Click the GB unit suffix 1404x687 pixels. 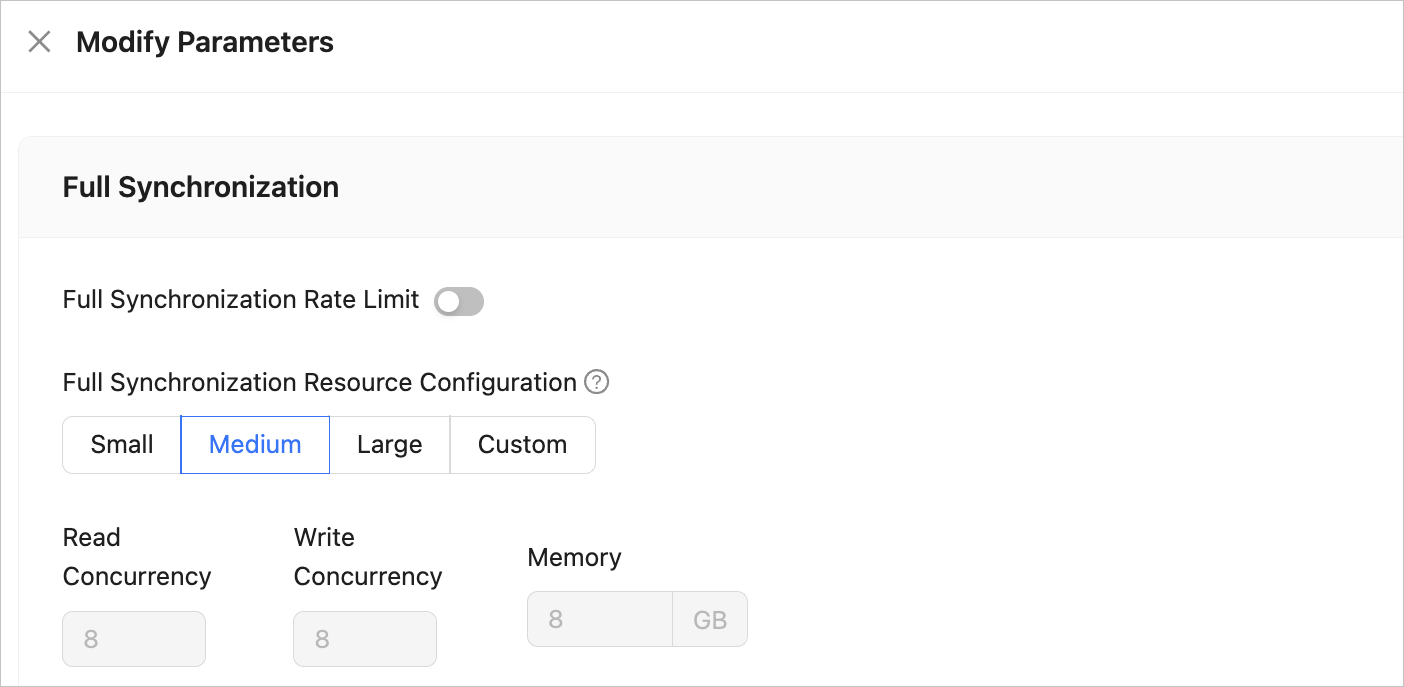coord(710,620)
